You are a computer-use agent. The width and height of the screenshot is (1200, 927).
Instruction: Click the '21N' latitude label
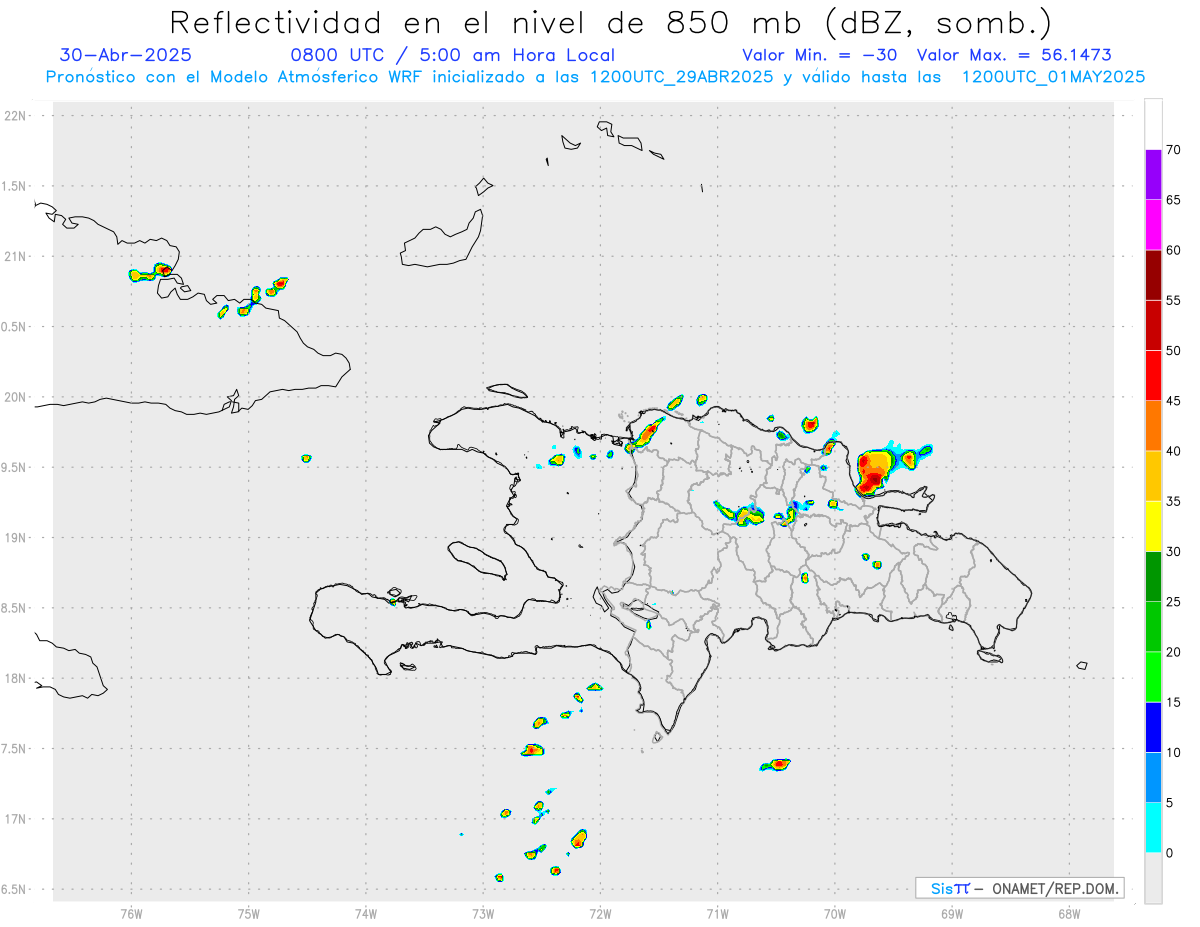(x=17, y=256)
